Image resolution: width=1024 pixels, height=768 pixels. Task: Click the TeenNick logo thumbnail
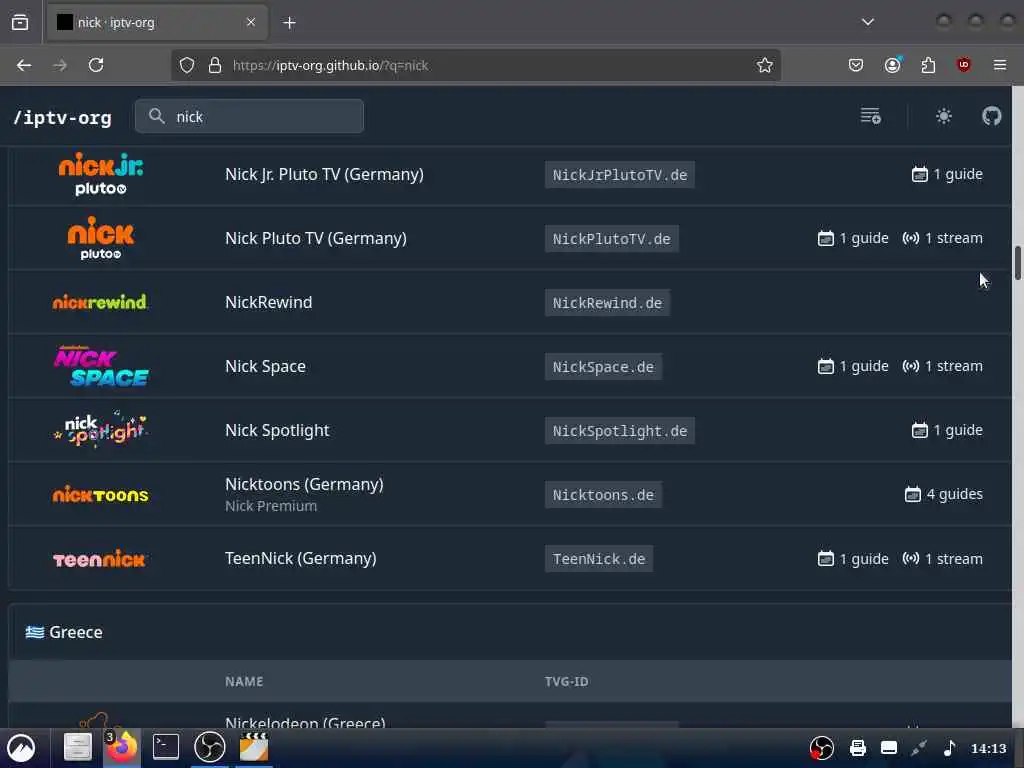click(x=99, y=559)
